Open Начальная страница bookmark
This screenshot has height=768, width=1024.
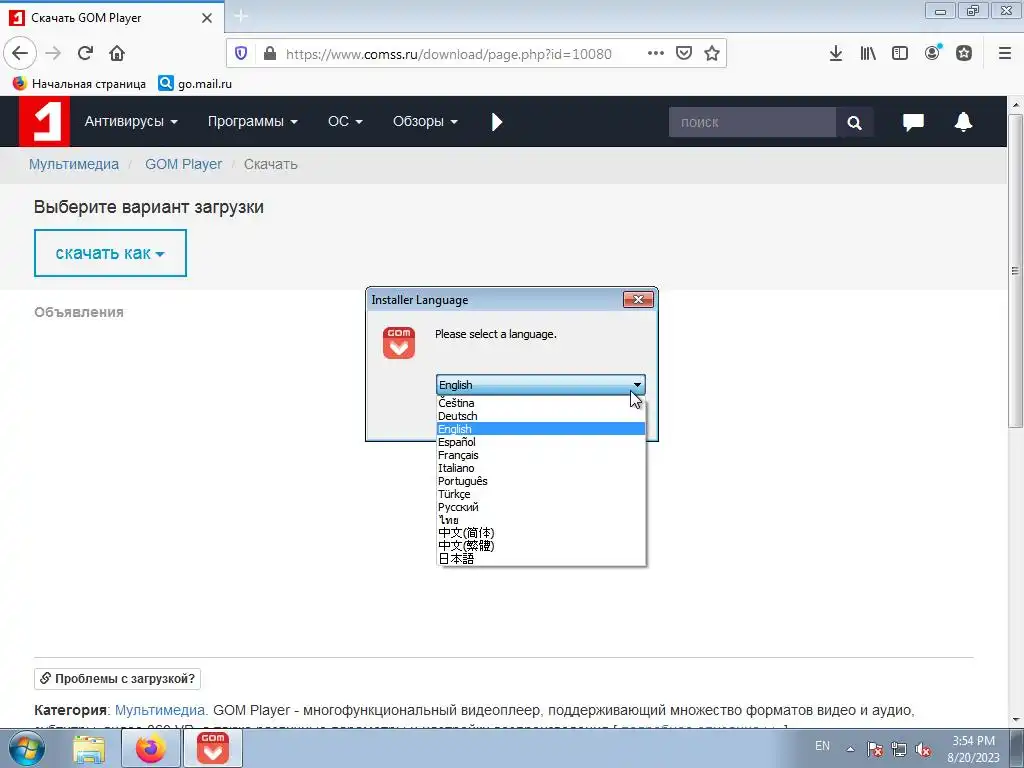(x=80, y=84)
